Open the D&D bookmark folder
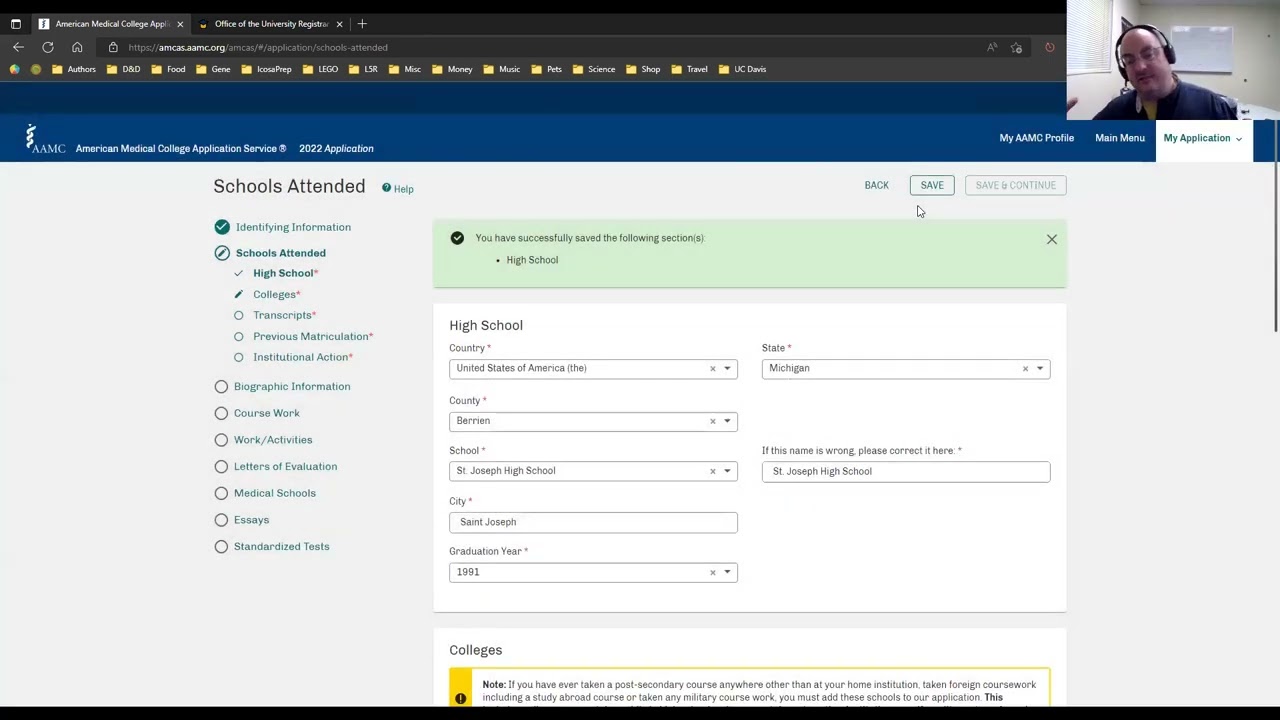The width and height of the screenshot is (1280, 720). click(123, 69)
